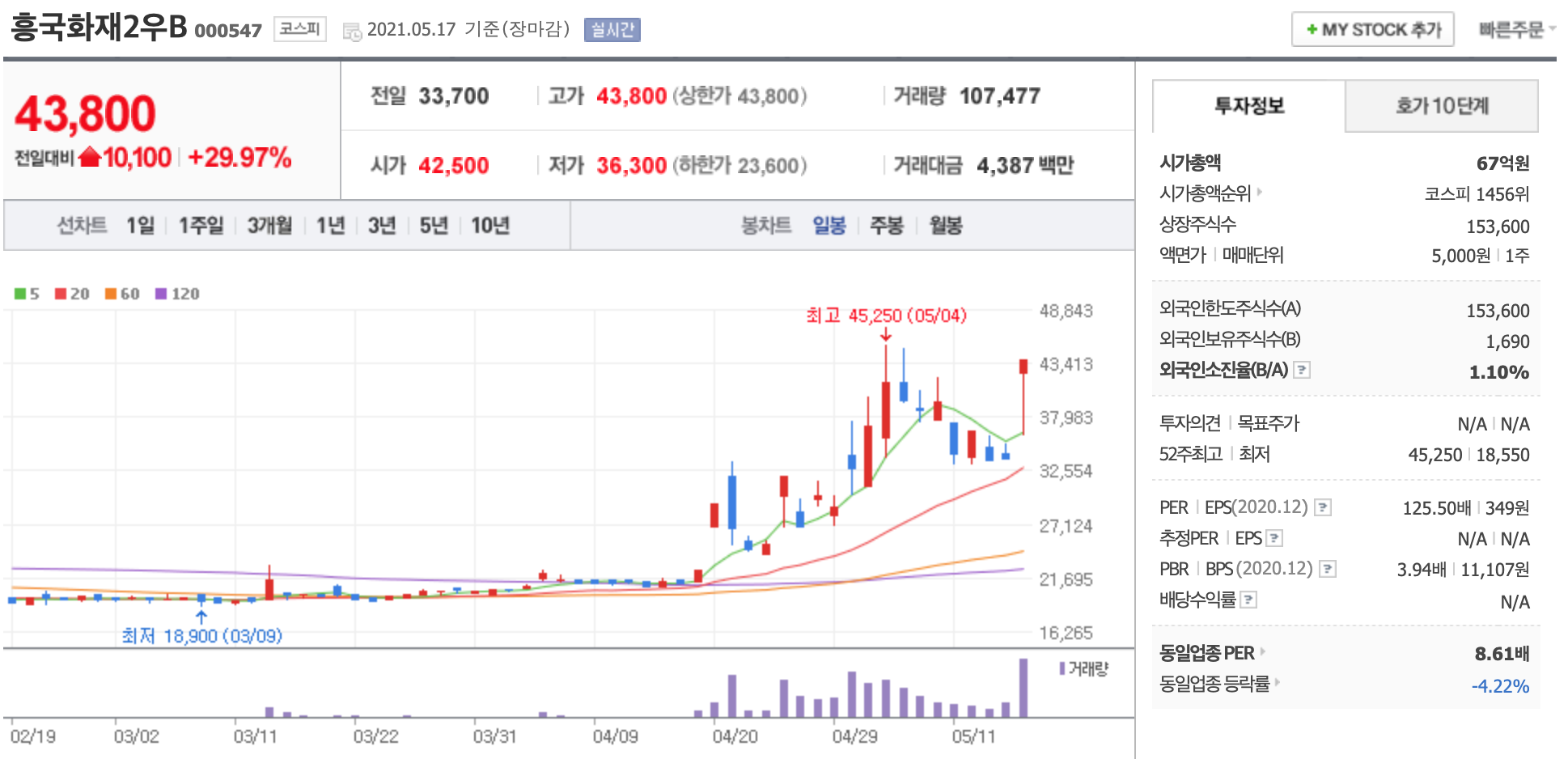Click the 상장주식수 153,600 value
Image resolution: width=1568 pixels, height=759 pixels.
pos(1498,227)
